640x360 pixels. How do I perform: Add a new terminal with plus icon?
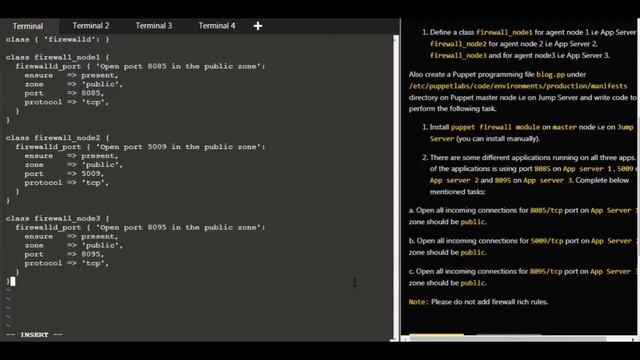tap(258, 26)
